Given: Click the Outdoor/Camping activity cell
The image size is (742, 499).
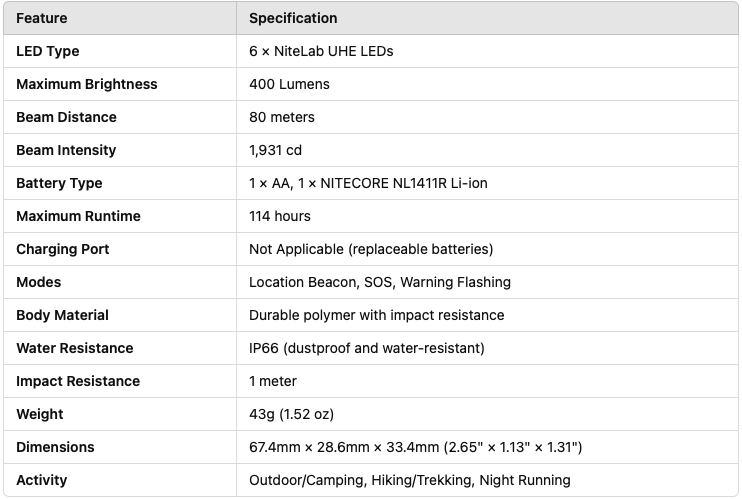Looking at the screenshot, I should tap(409, 480).
